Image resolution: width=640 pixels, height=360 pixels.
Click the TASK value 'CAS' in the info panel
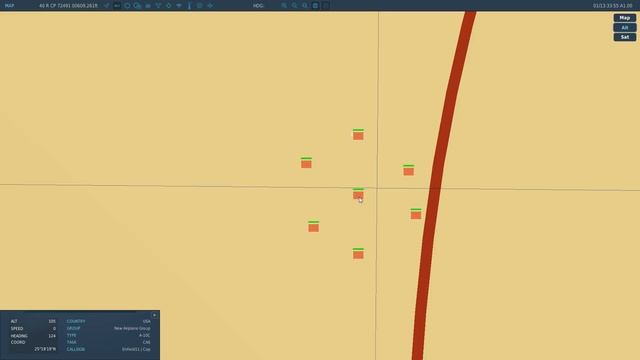(147, 342)
